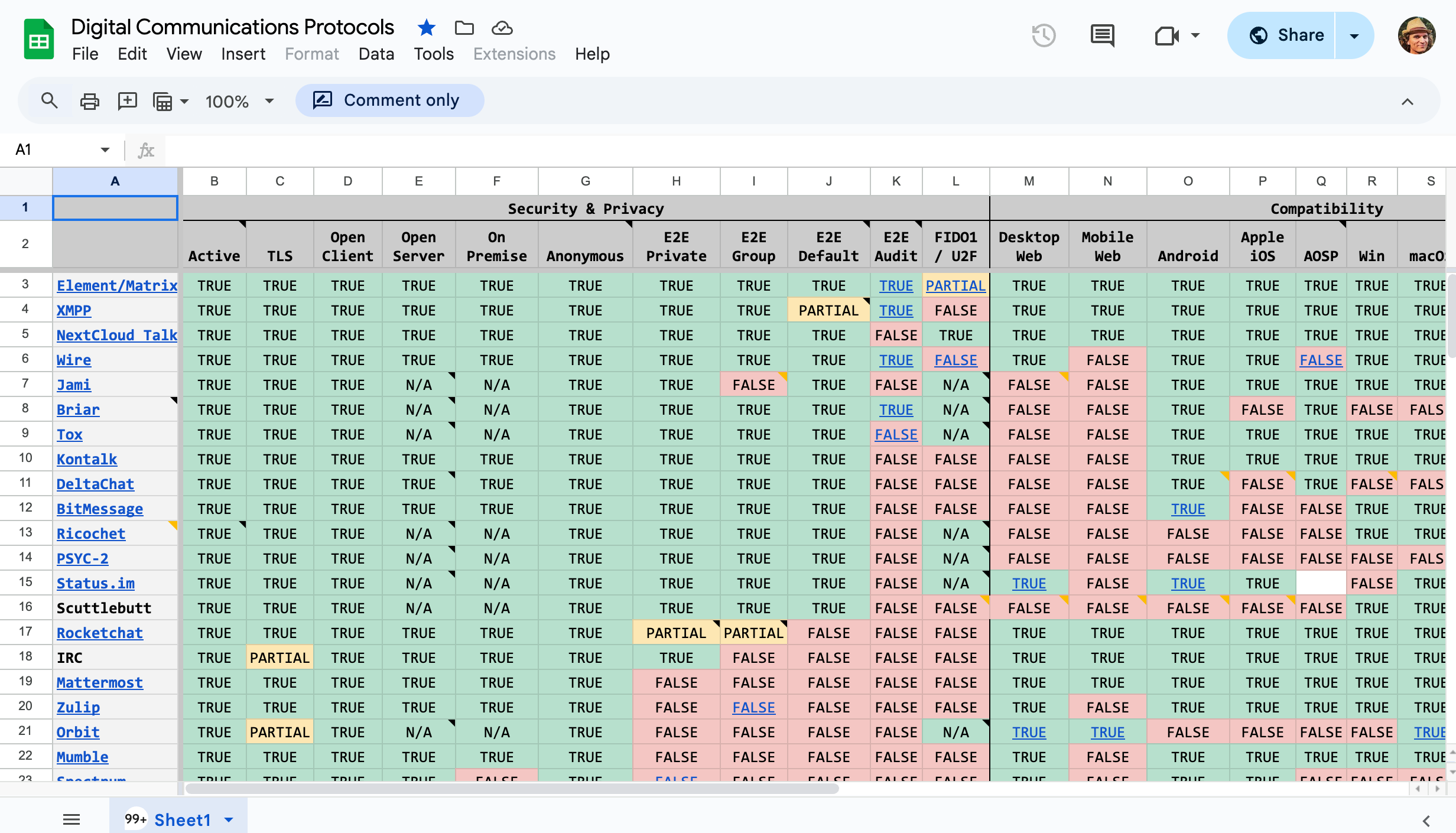Viewport: 1456px width, 833px height.
Task: Click the search magnifier icon in toolbar
Action: click(49, 101)
